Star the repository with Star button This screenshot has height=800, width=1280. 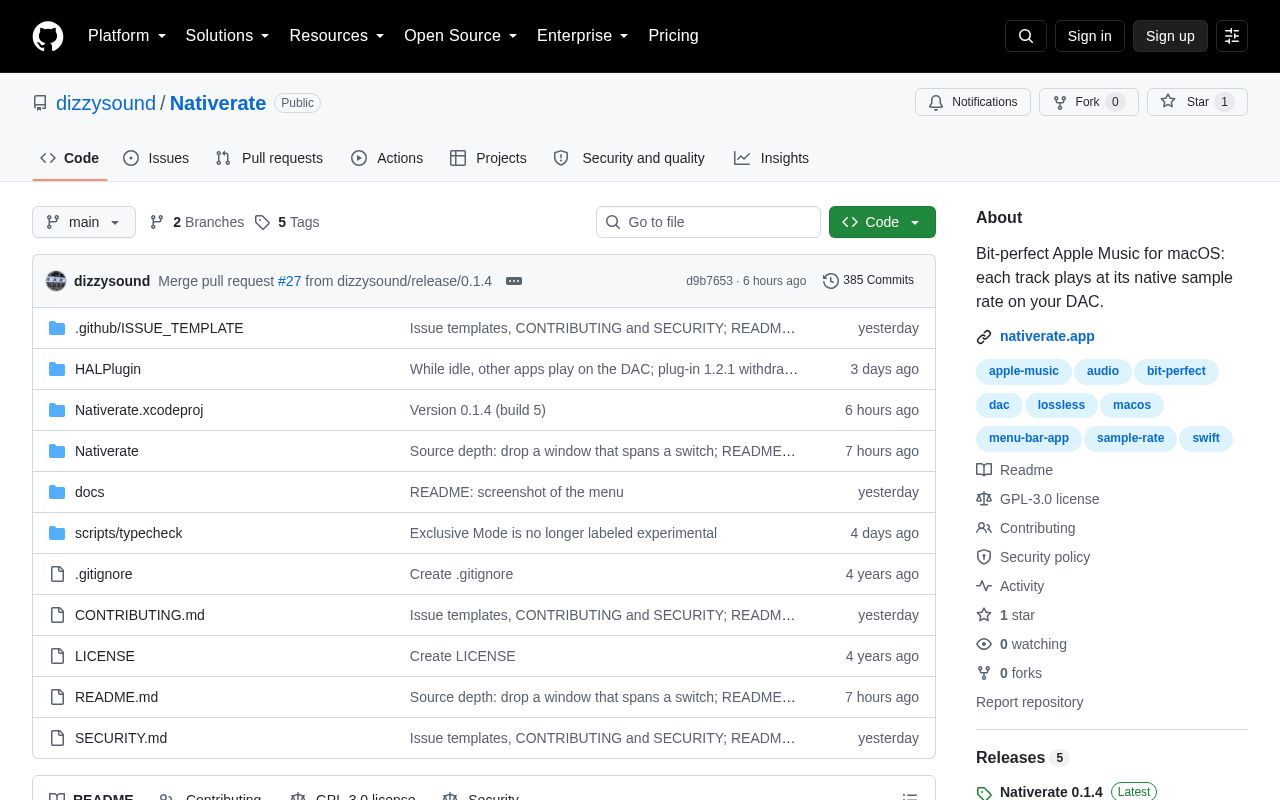[x=1197, y=102]
